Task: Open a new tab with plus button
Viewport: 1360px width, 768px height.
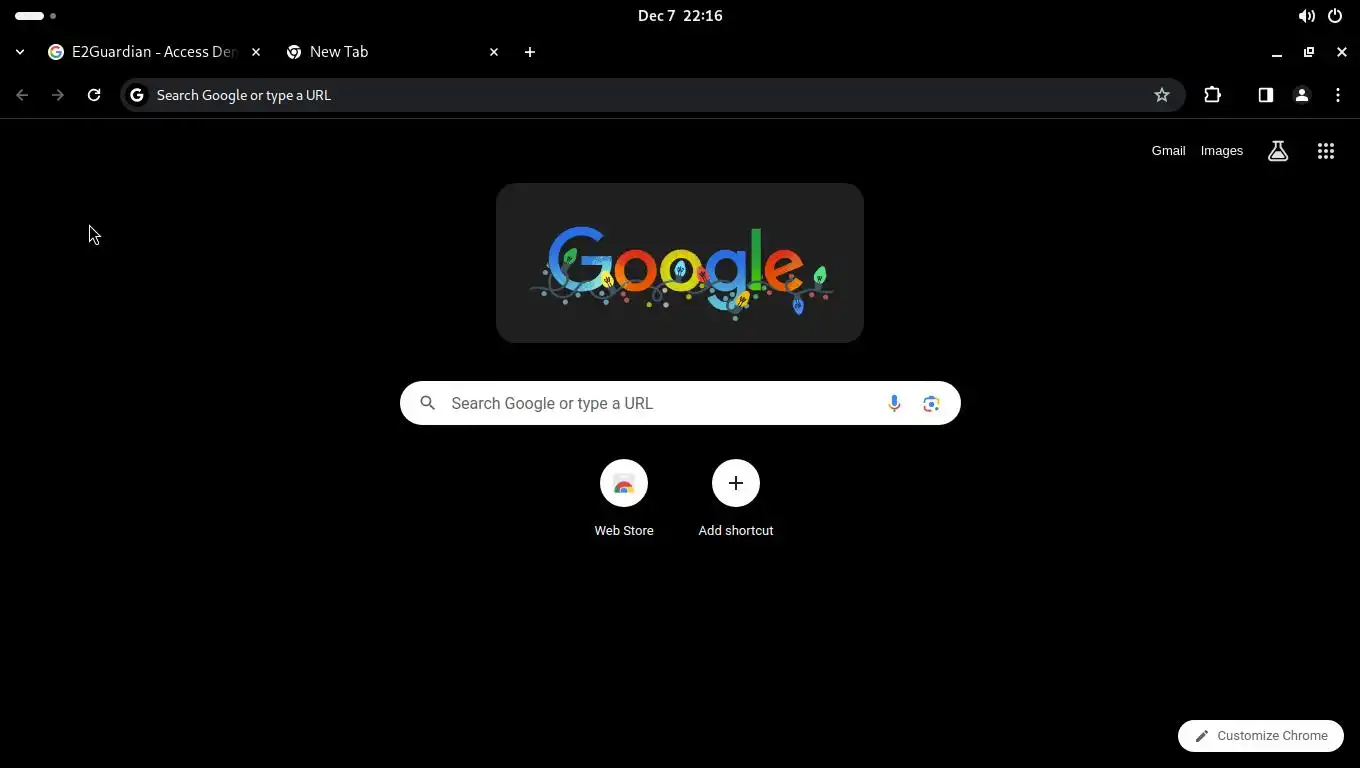Action: [x=530, y=52]
